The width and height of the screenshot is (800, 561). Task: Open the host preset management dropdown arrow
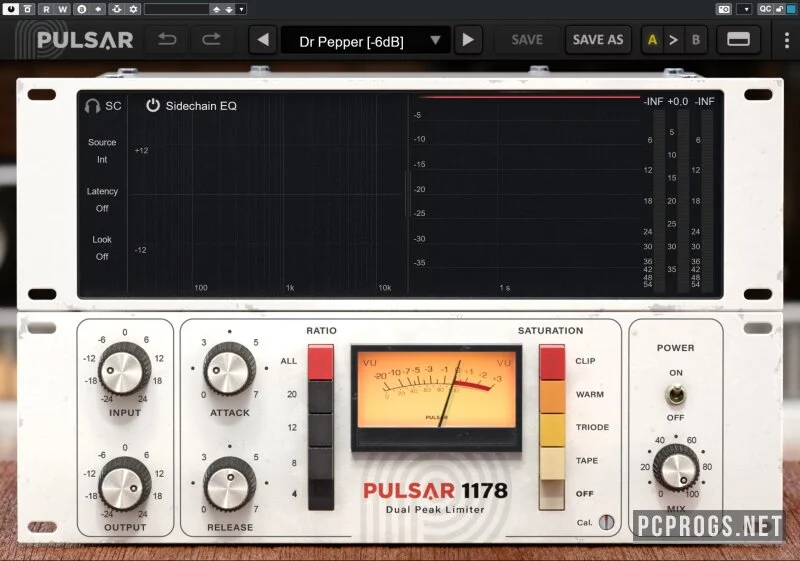[x=242, y=9]
